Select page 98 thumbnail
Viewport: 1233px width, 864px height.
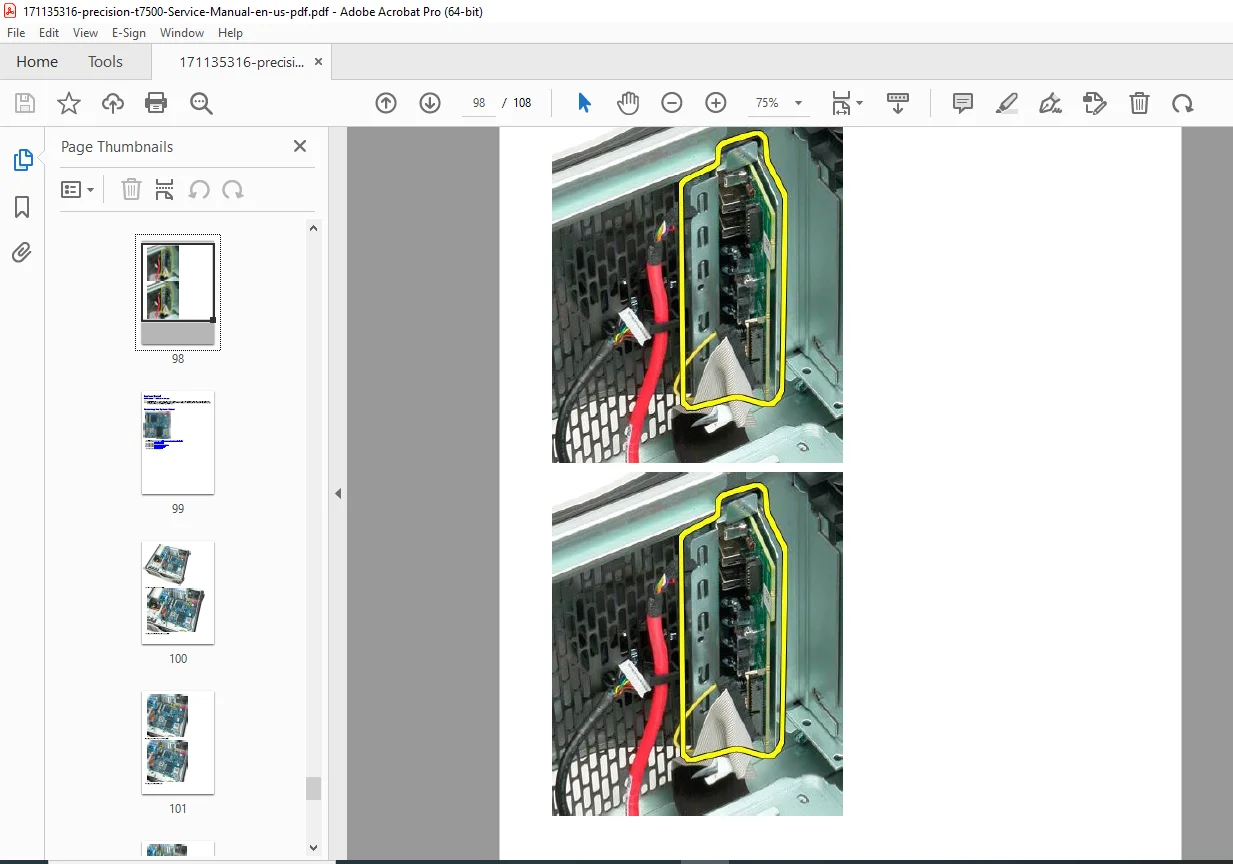(x=178, y=293)
